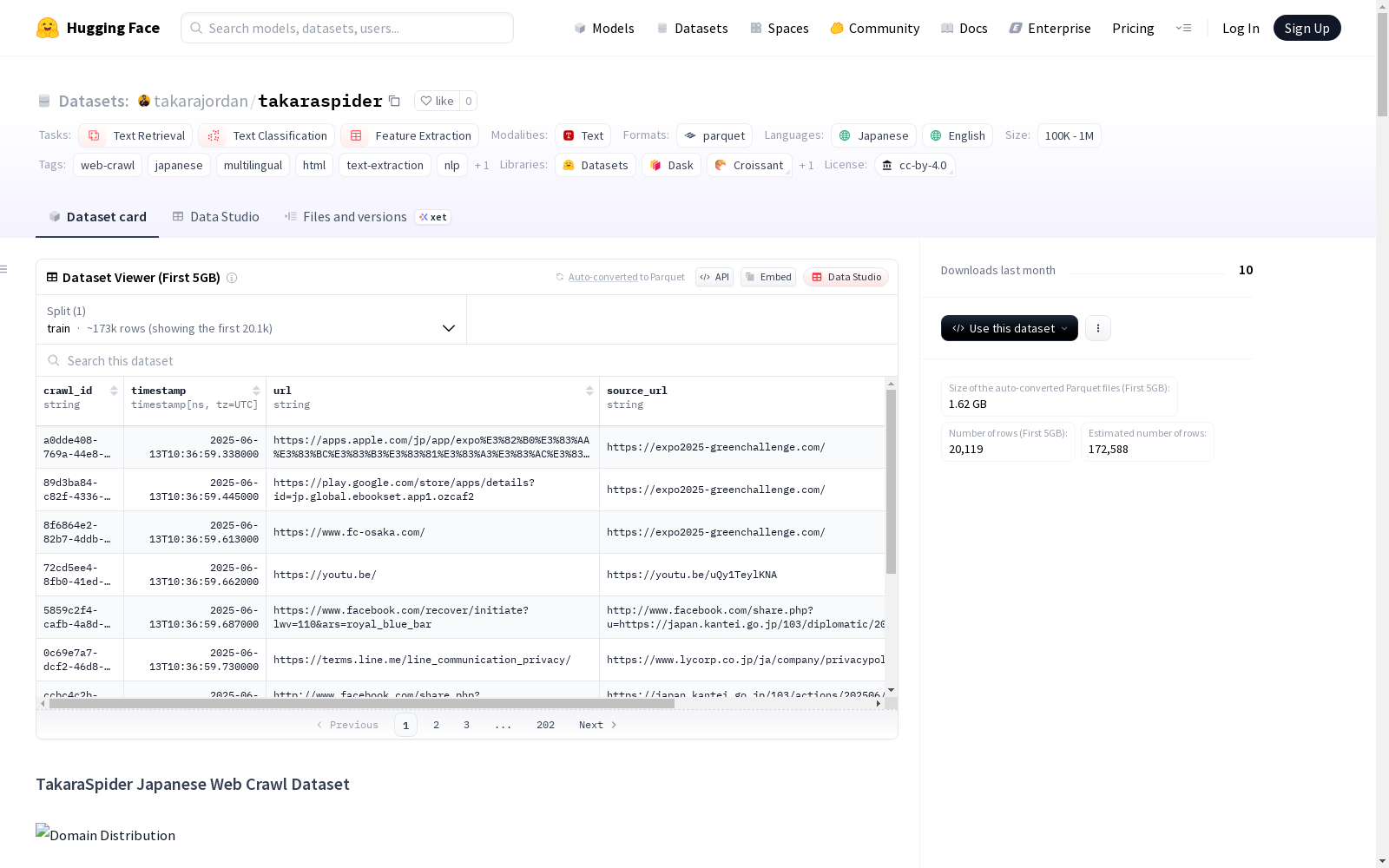Screen dimensions: 1389x868
Task: Click the info icon beside Dataset Viewer
Action: pos(232,278)
